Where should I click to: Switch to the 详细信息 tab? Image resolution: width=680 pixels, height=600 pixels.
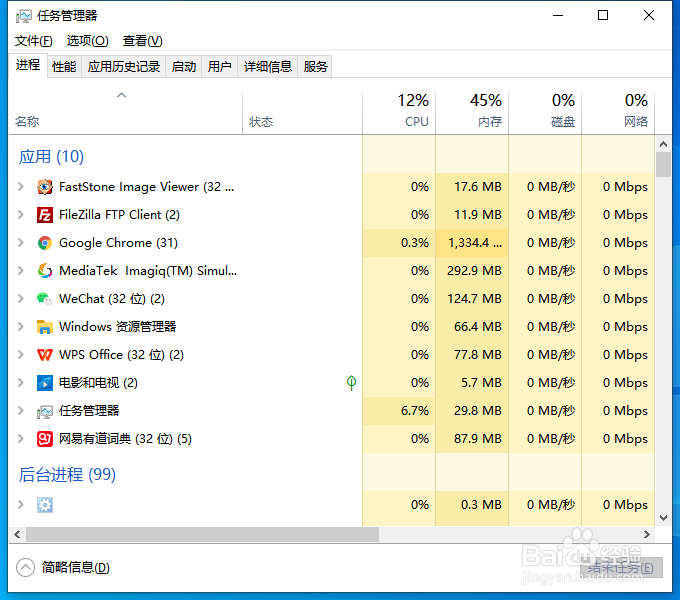pyautogui.click(x=268, y=66)
